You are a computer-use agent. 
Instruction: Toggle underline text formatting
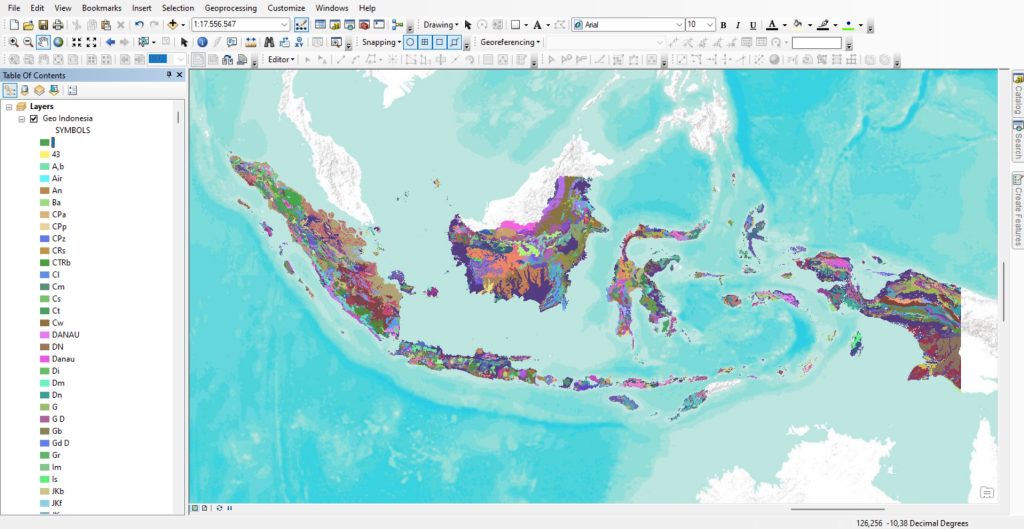[753, 25]
